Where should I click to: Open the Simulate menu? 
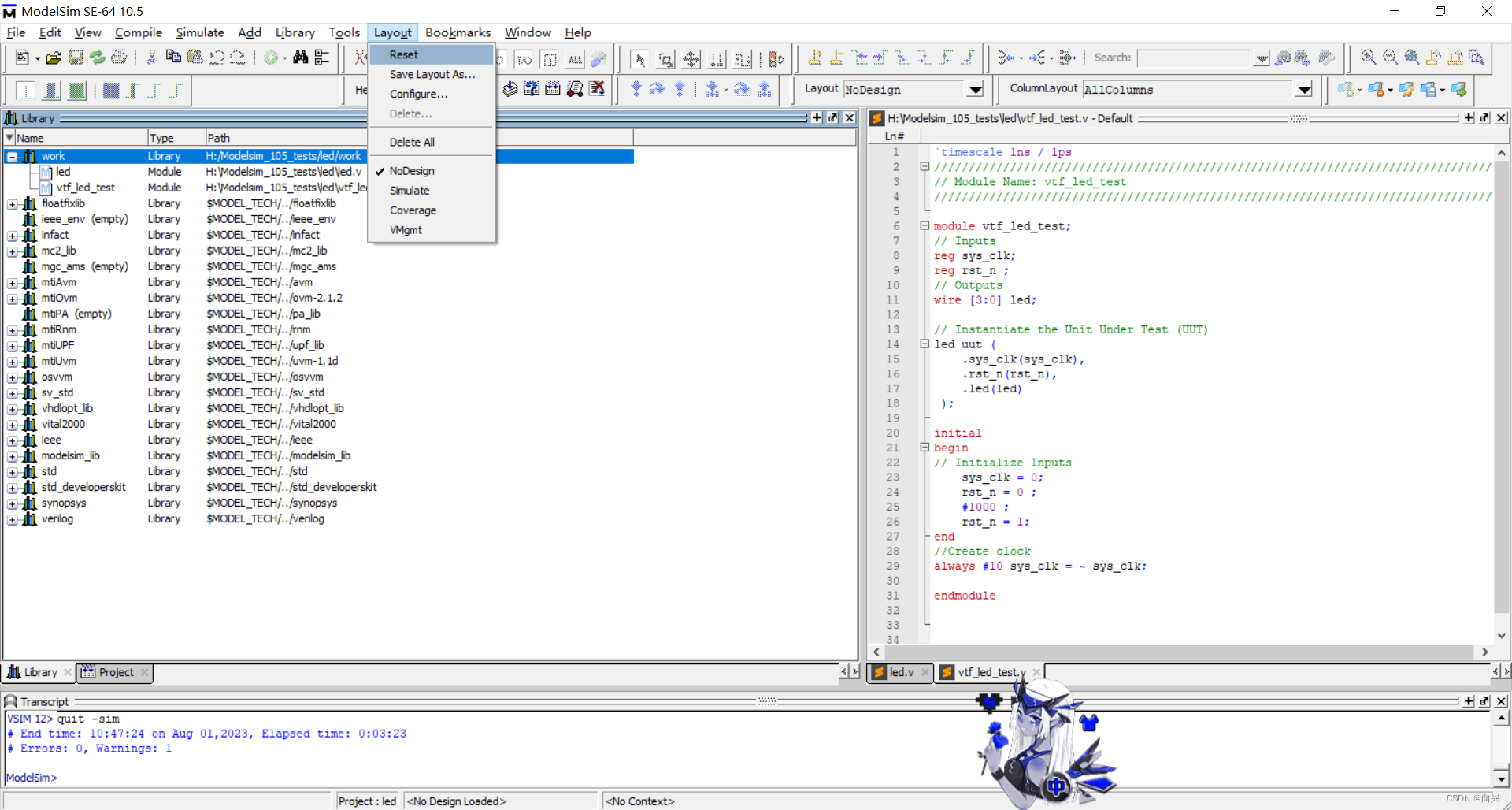pyautogui.click(x=200, y=32)
